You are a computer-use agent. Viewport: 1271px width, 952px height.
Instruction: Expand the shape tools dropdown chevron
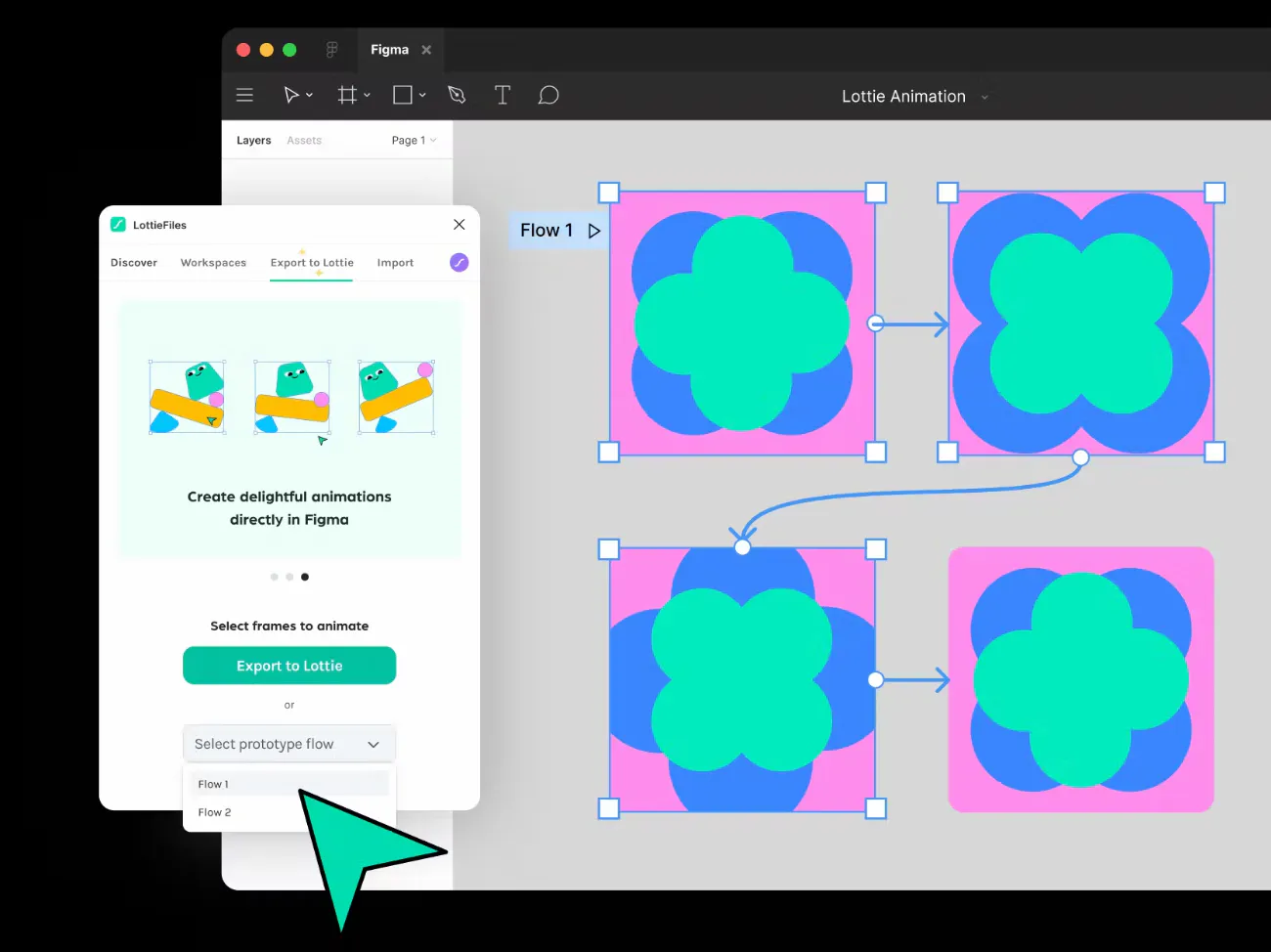tap(422, 95)
